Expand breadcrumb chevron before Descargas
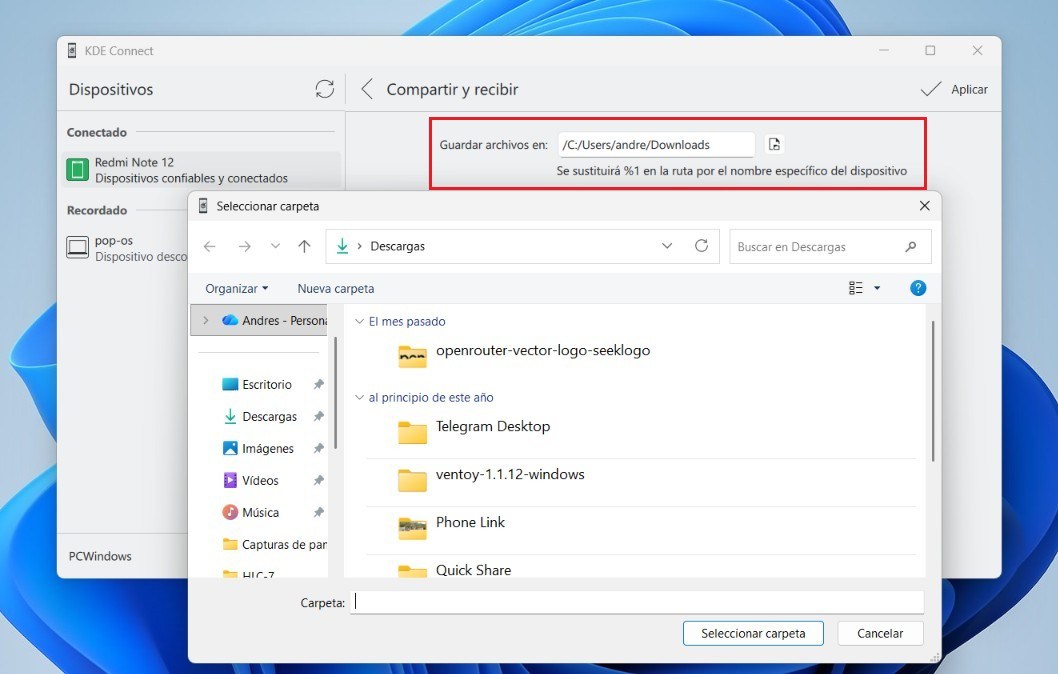 [359, 246]
